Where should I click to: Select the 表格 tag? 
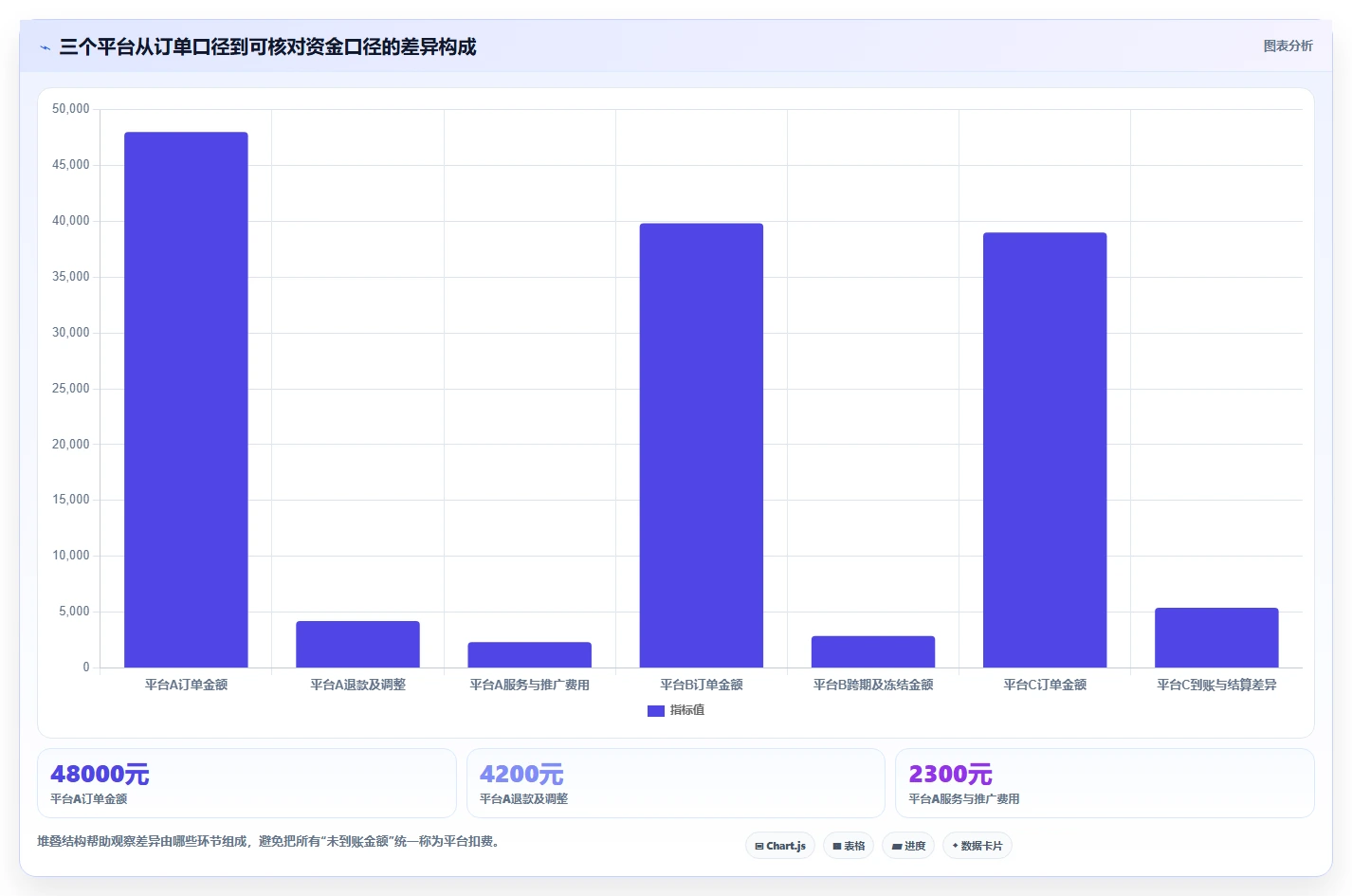pyautogui.click(x=849, y=846)
